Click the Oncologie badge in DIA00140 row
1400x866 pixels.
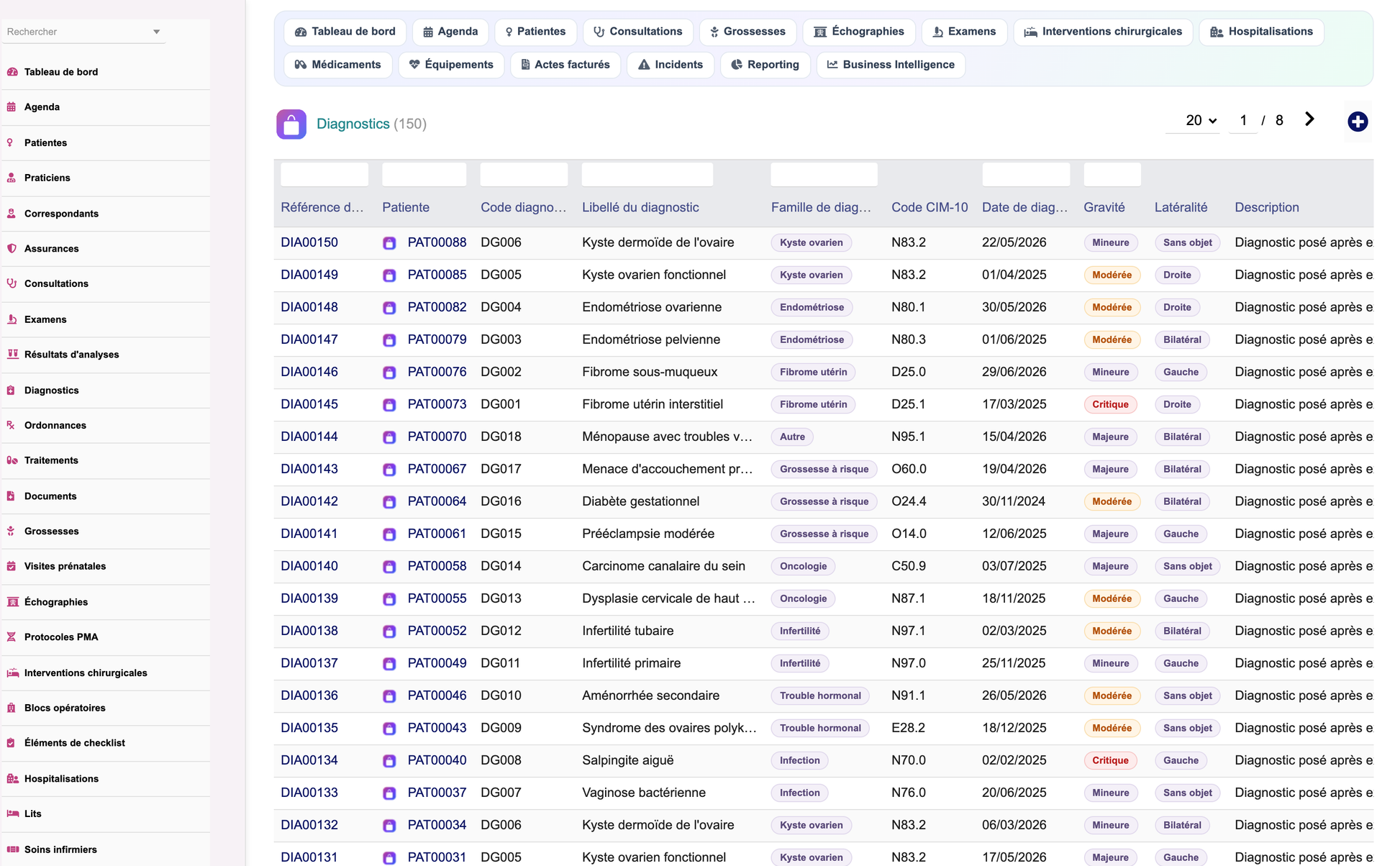(803, 566)
